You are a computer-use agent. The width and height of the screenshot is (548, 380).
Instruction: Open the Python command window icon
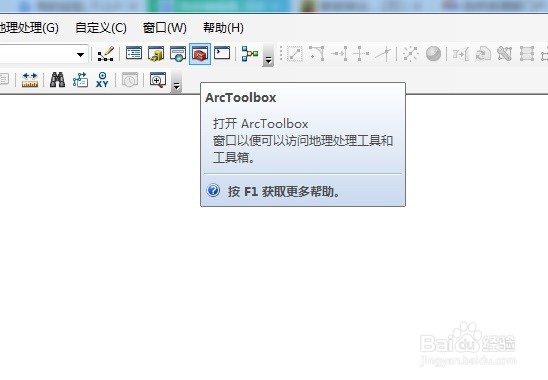point(222,53)
